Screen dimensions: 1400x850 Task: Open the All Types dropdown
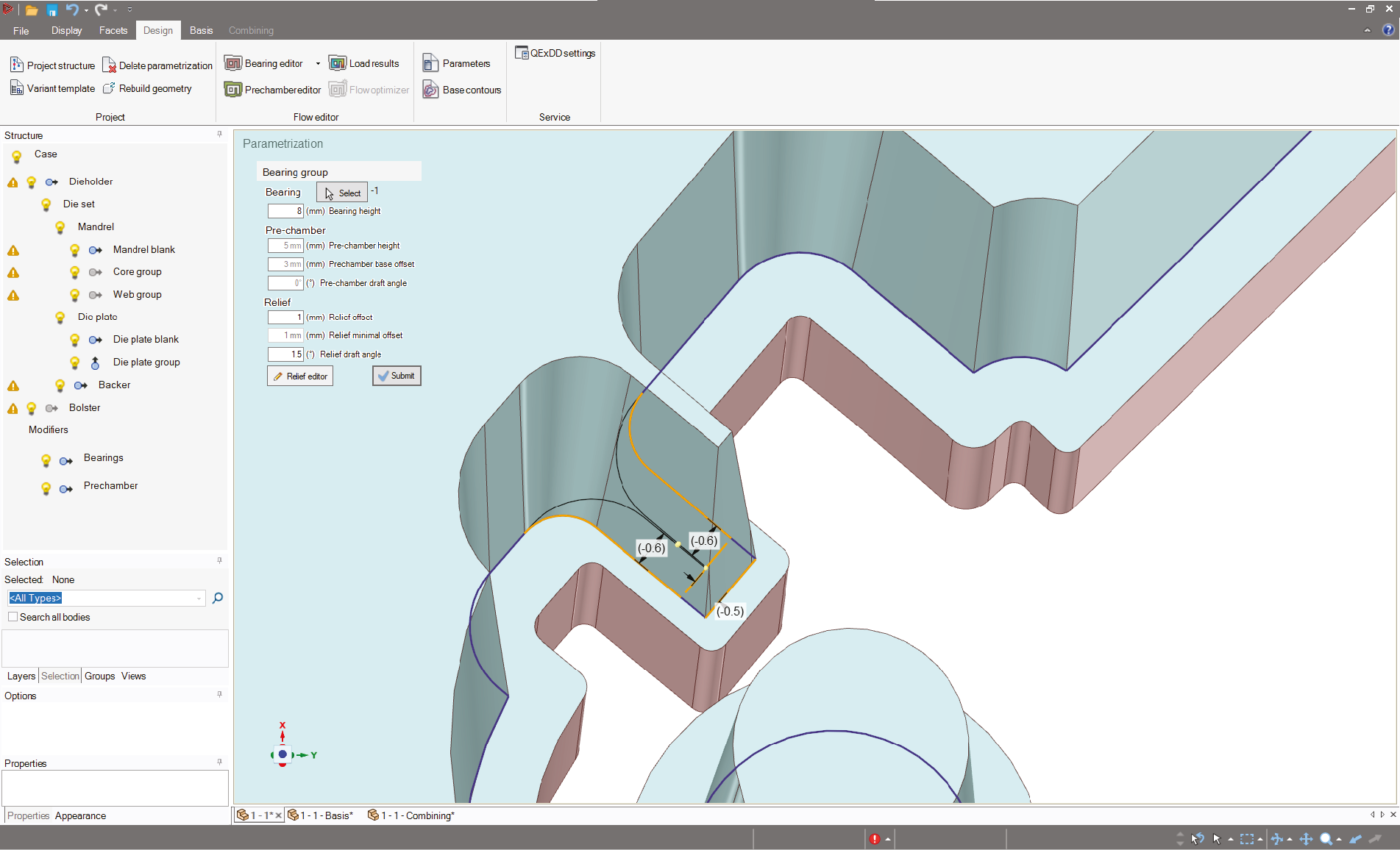click(199, 599)
